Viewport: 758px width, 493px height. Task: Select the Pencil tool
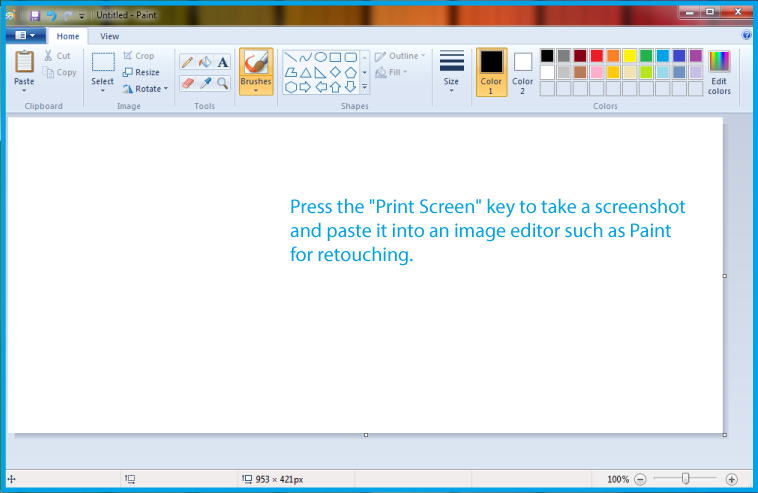point(187,62)
